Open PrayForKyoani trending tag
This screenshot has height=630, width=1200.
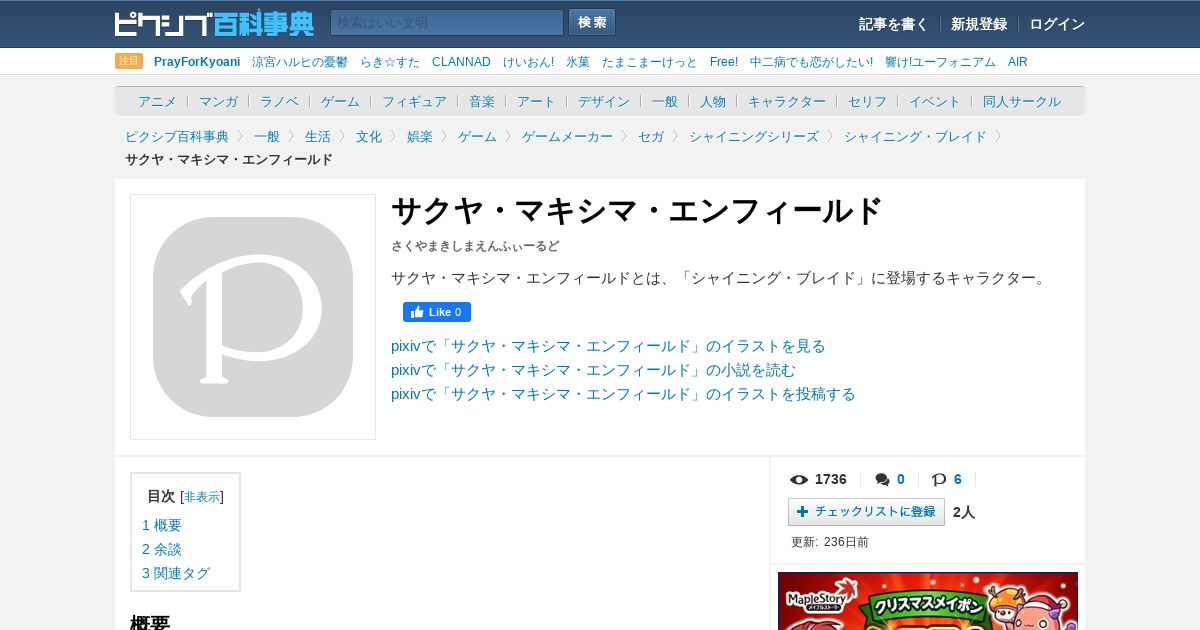[197, 62]
